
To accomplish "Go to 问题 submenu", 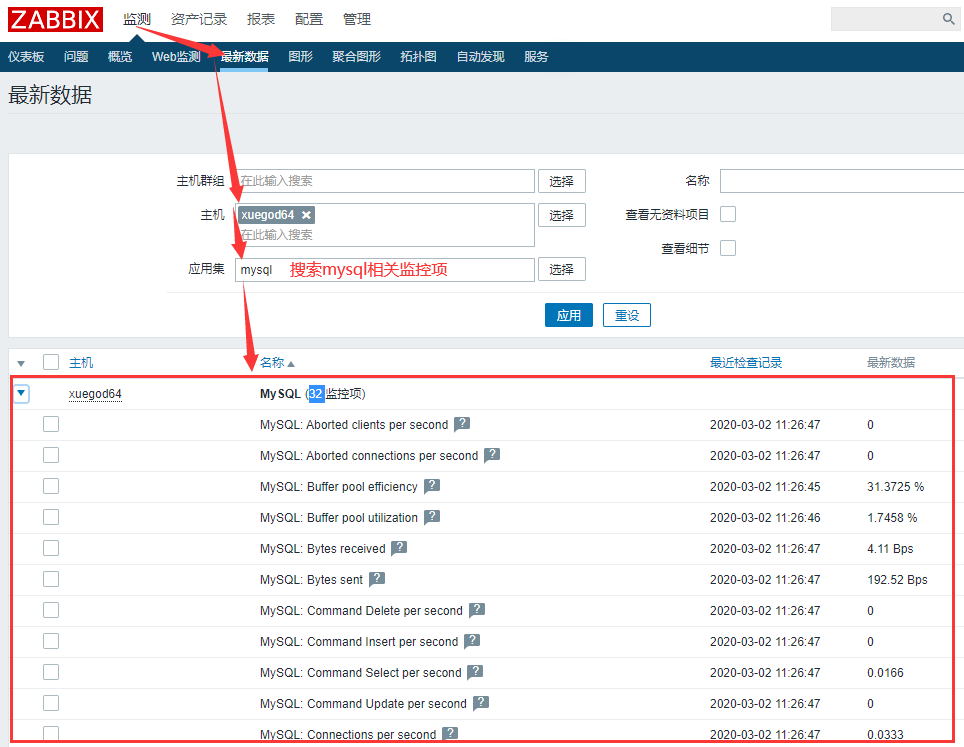I will [76, 57].
